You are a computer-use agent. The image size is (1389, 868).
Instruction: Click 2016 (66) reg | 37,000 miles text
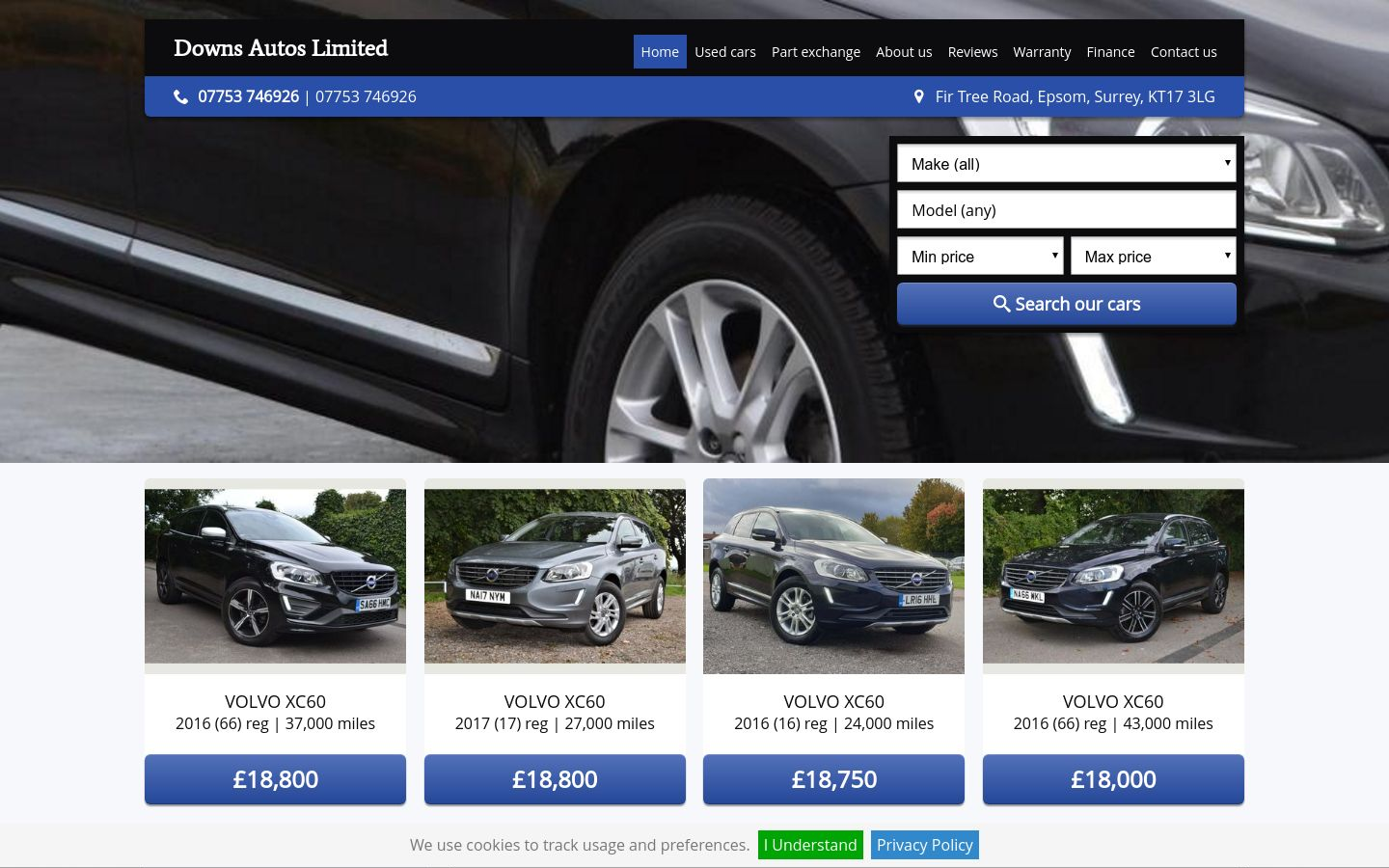(x=275, y=723)
